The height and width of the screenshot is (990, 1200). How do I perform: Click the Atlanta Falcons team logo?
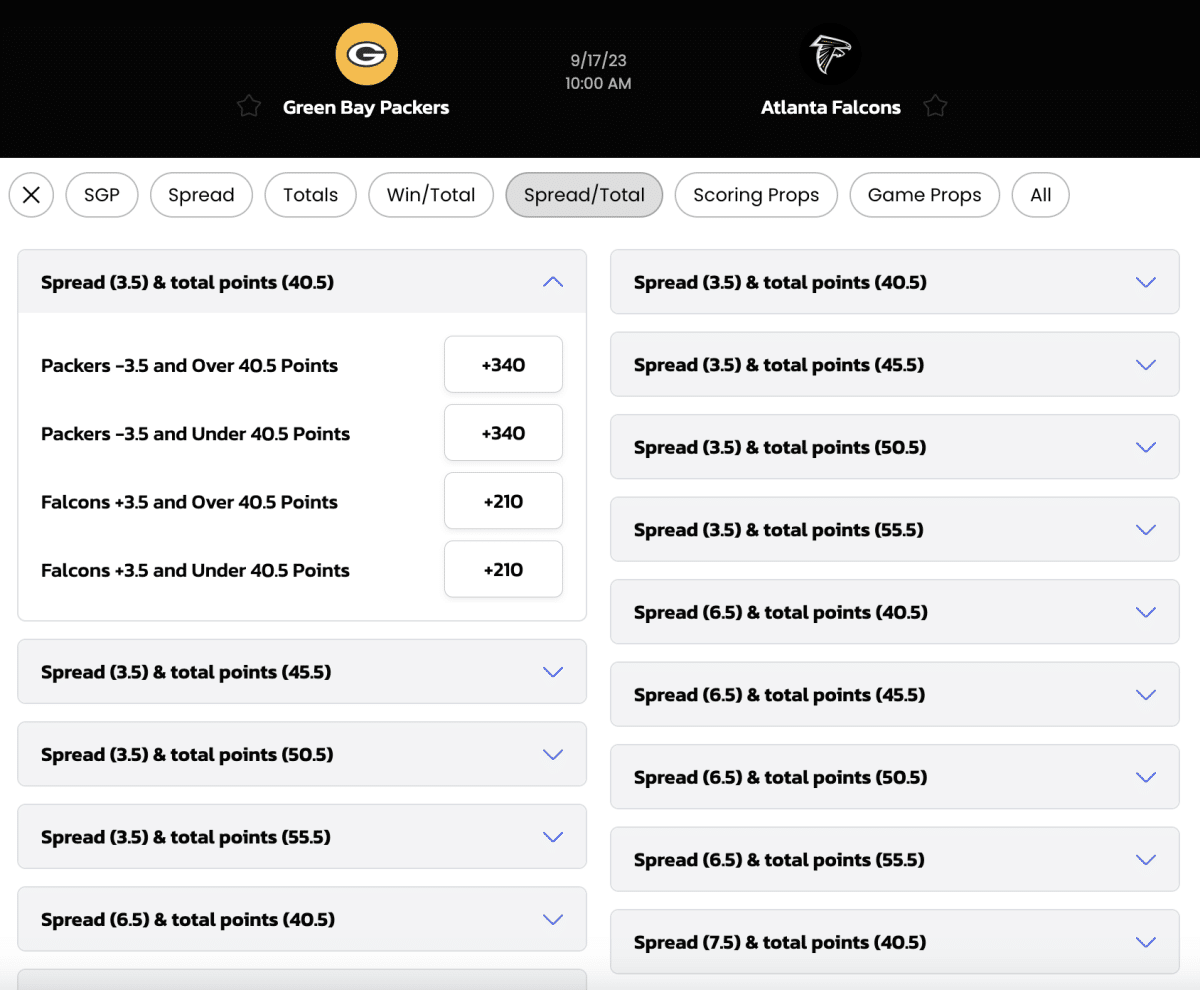(x=831, y=54)
